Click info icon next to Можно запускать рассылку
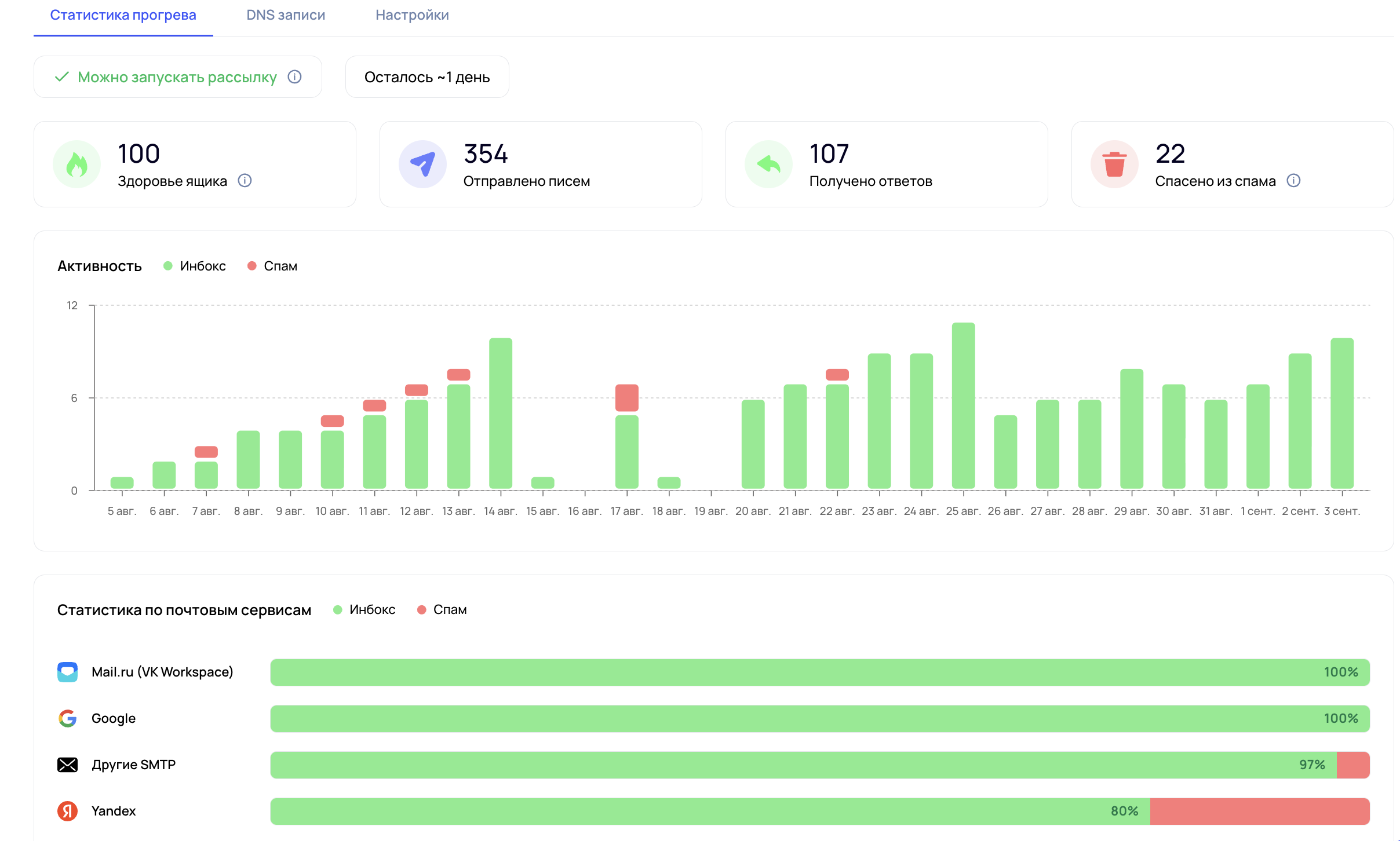The image size is (1400, 841). (294, 77)
